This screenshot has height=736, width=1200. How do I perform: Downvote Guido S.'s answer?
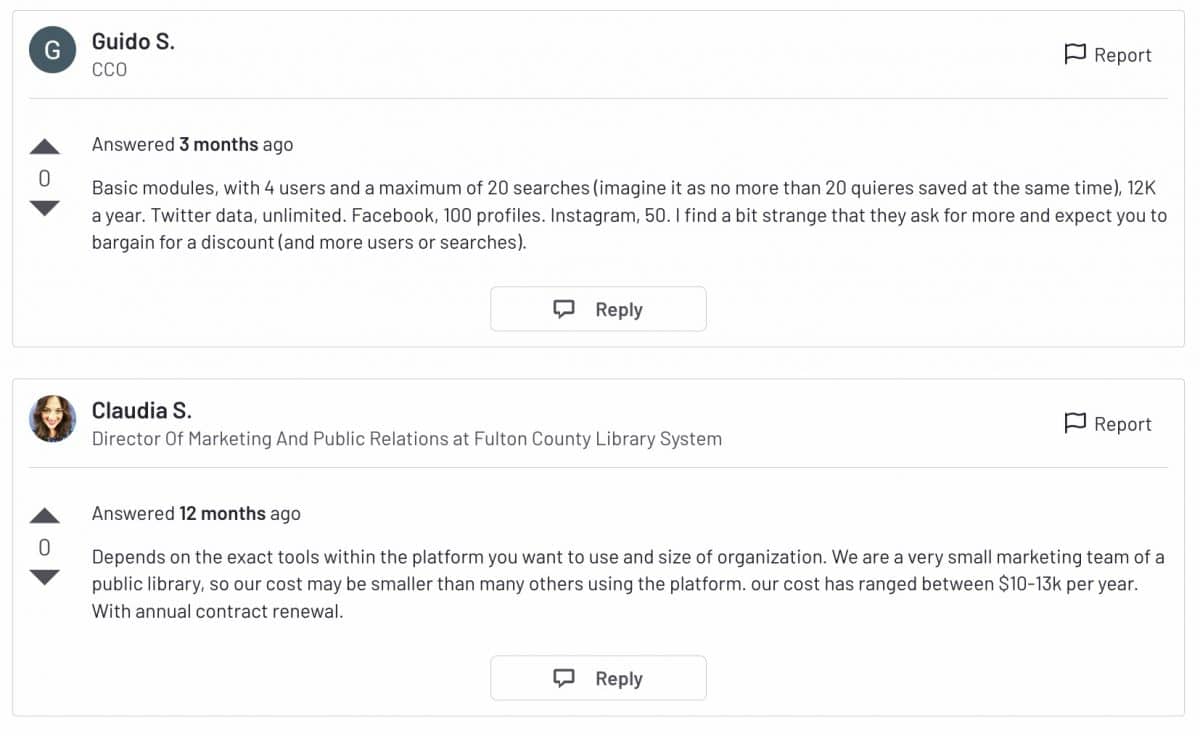click(45, 208)
